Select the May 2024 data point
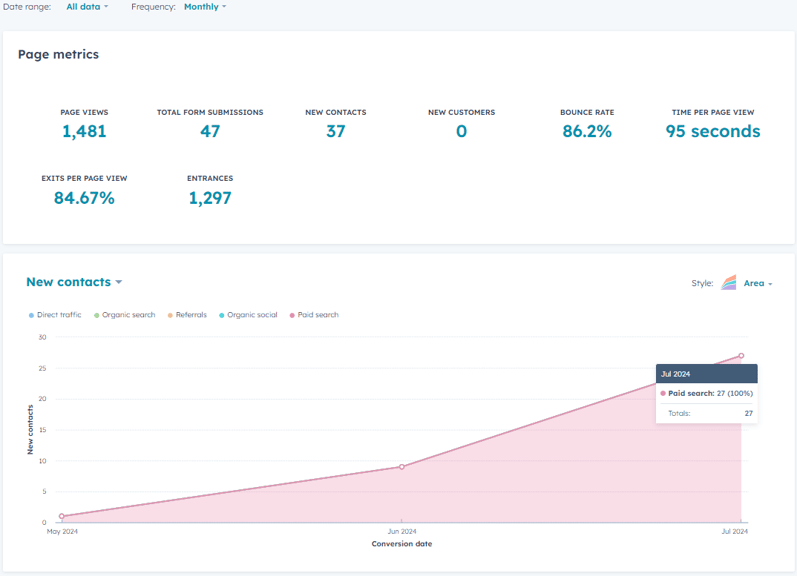Screen dimensions: 797x576 62,516
